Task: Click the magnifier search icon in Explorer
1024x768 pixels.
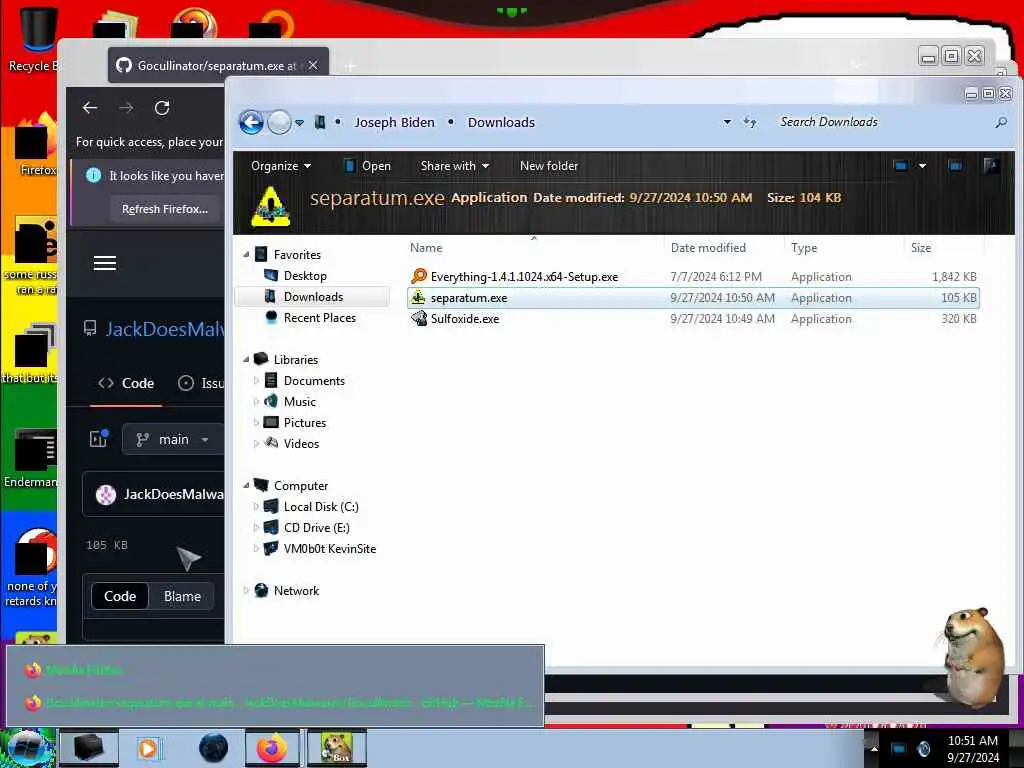Action: [x=1000, y=122]
